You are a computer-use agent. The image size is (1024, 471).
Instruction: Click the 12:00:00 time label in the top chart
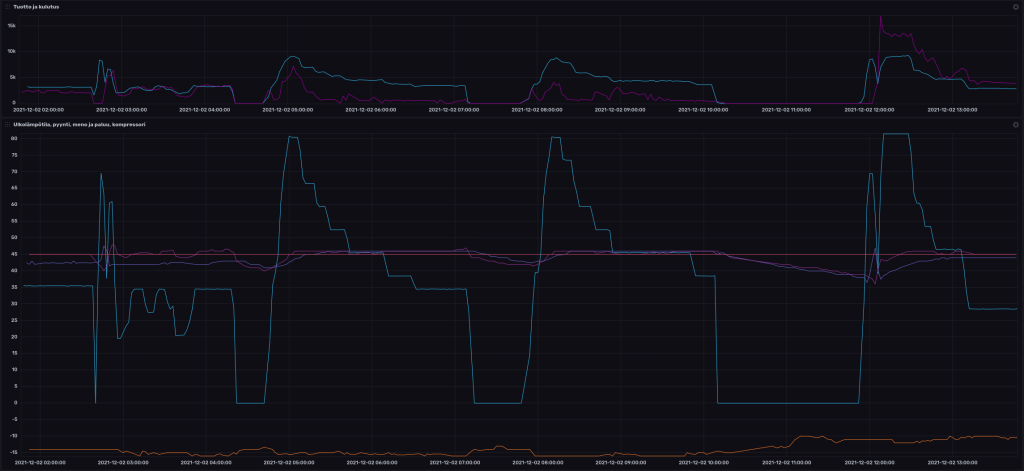[871, 109]
